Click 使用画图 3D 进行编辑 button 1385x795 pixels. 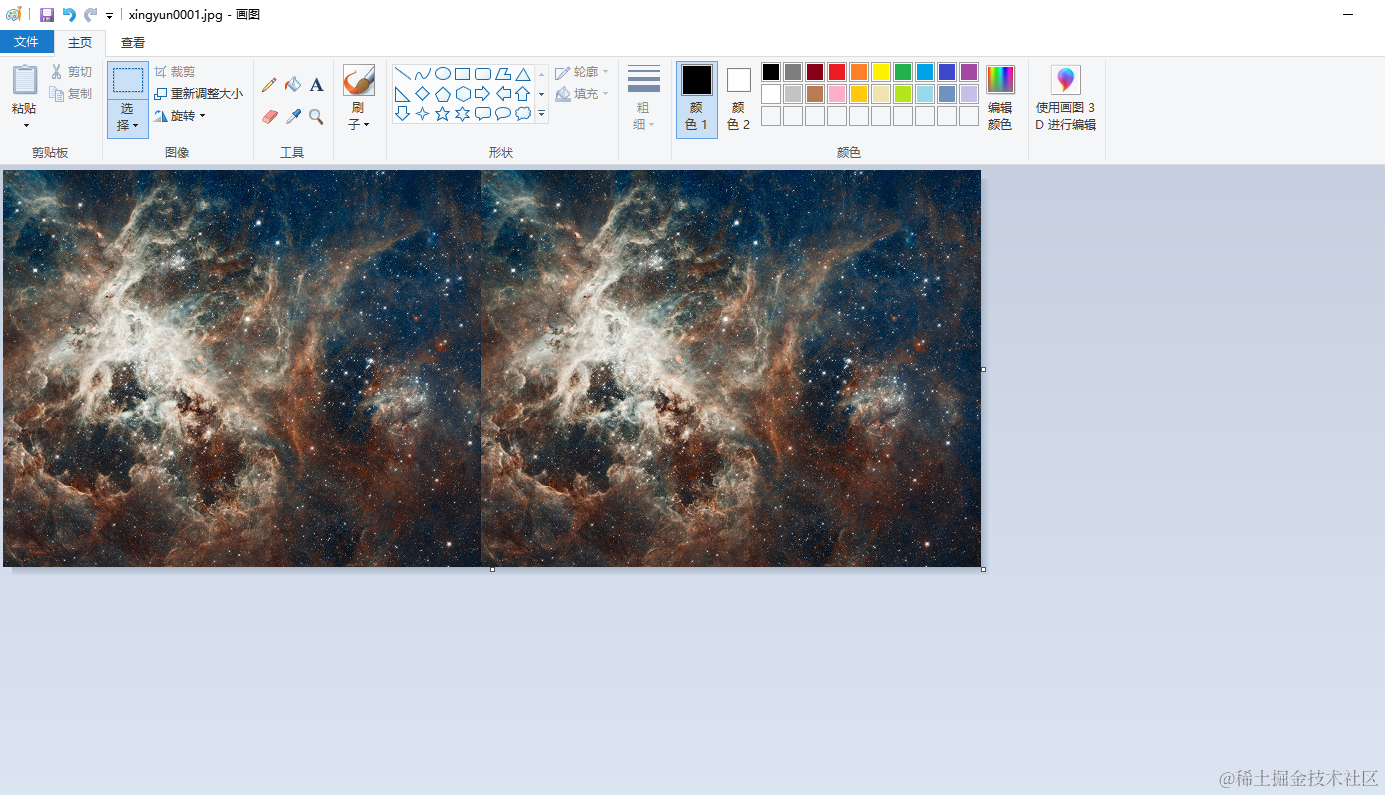point(1066,98)
